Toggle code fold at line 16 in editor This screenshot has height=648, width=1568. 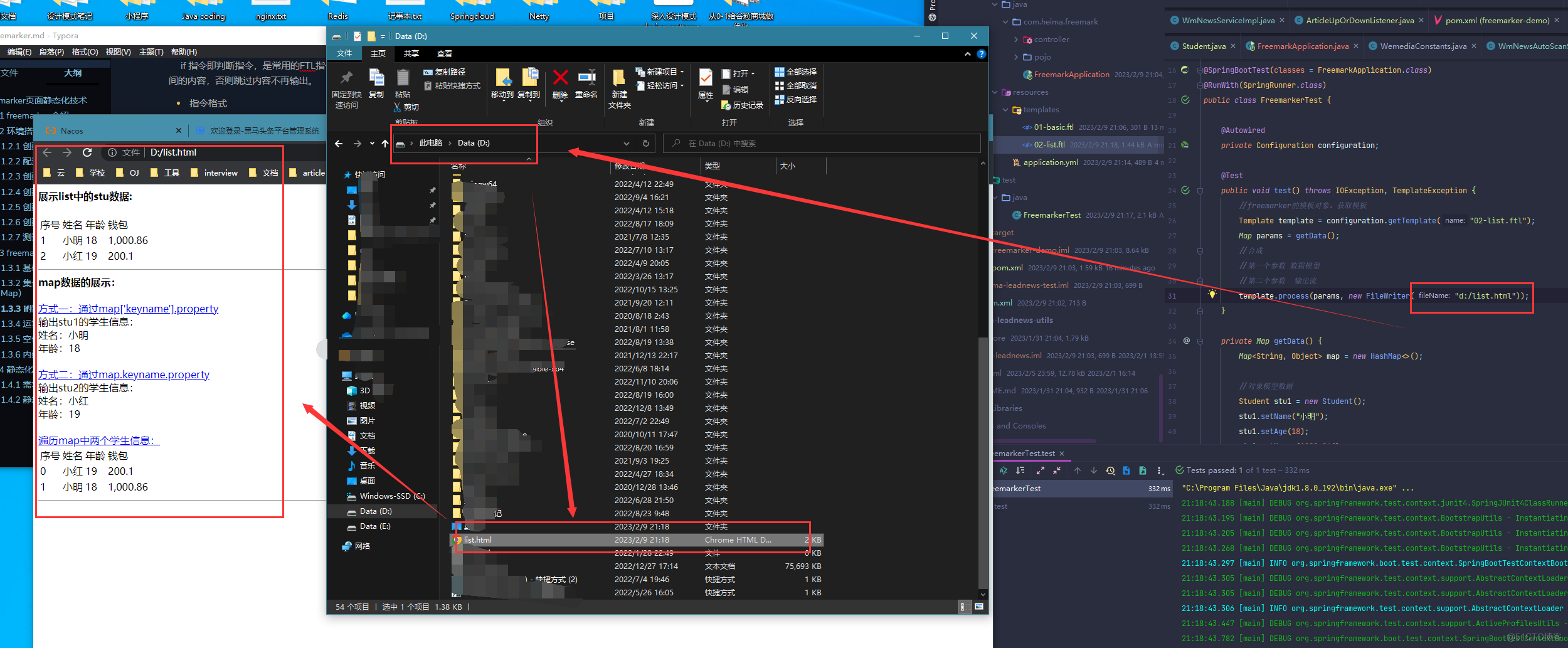tap(1200, 70)
